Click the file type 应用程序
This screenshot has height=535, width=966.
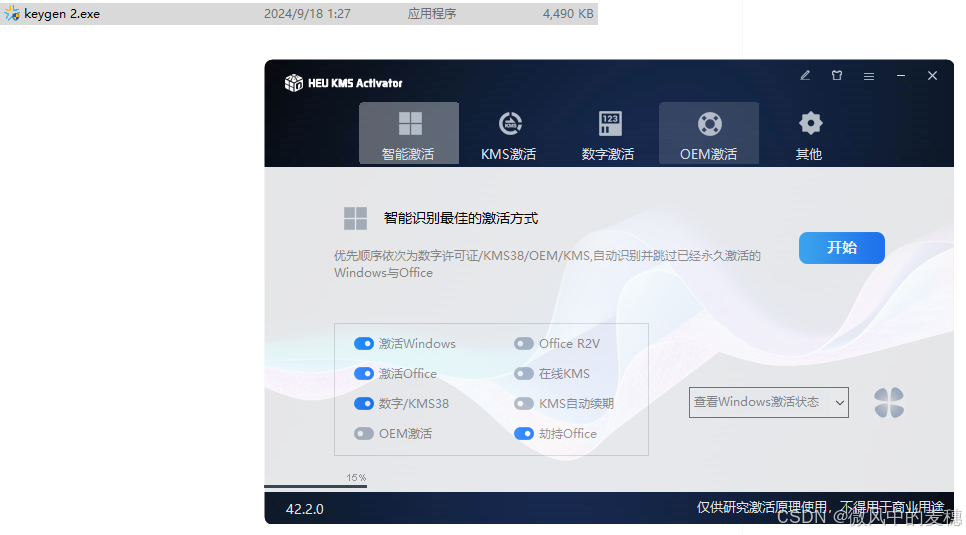[432, 14]
